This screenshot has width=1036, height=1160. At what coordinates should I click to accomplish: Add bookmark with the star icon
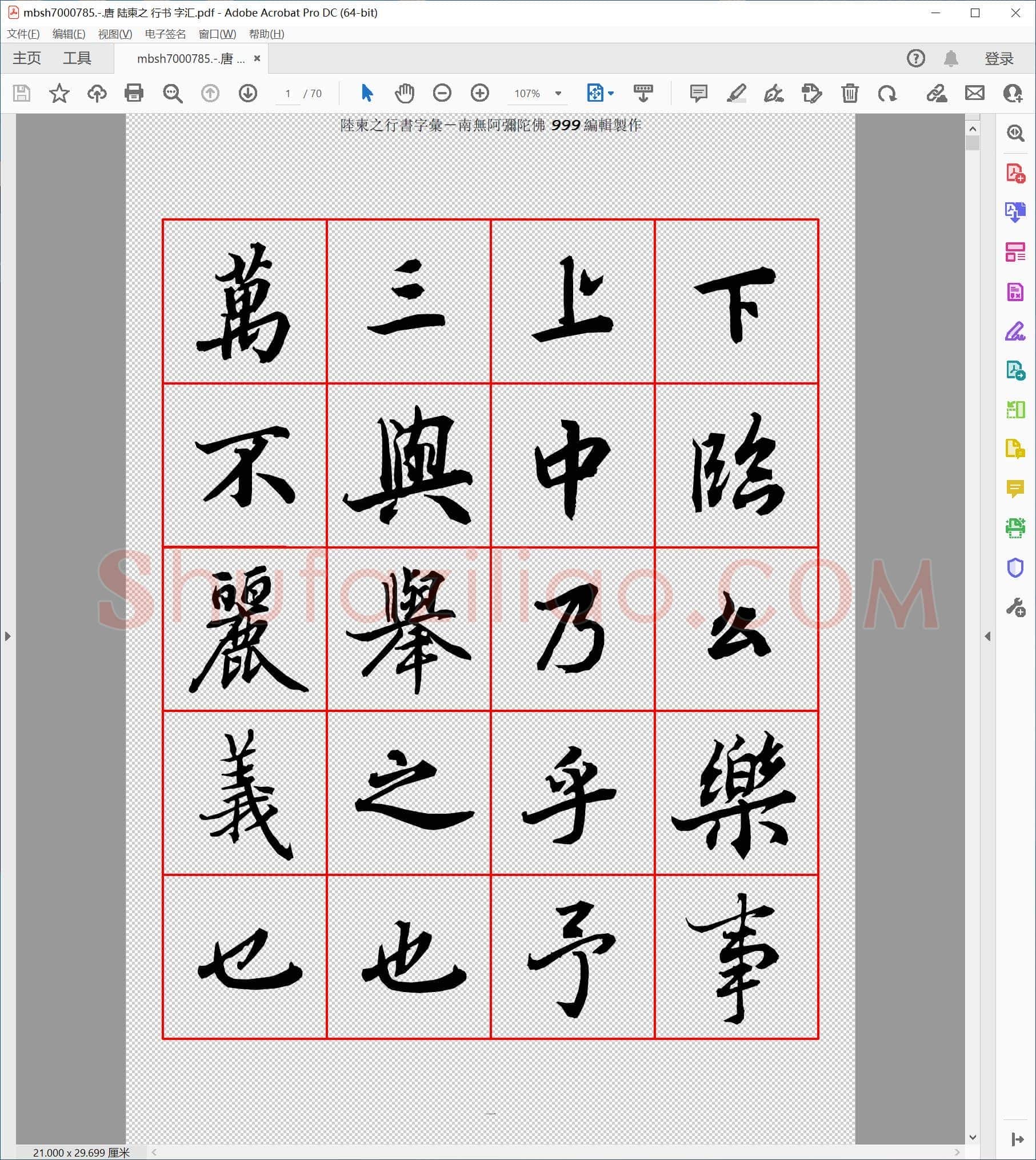[x=59, y=93]
